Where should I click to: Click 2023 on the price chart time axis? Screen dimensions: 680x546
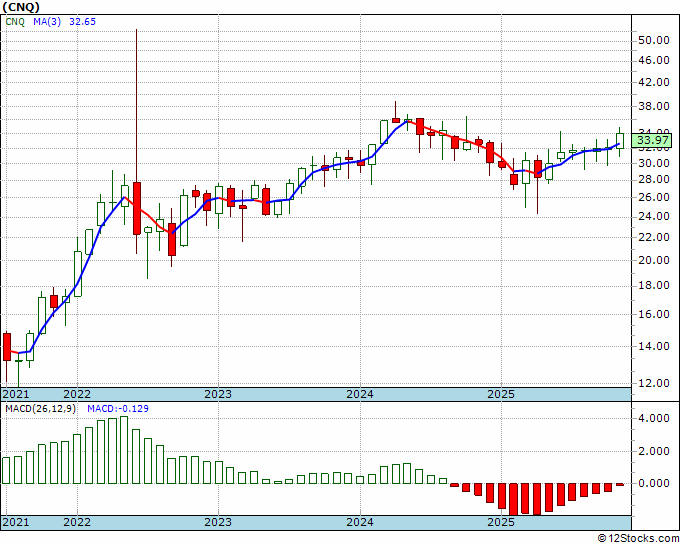pos(218,394)
